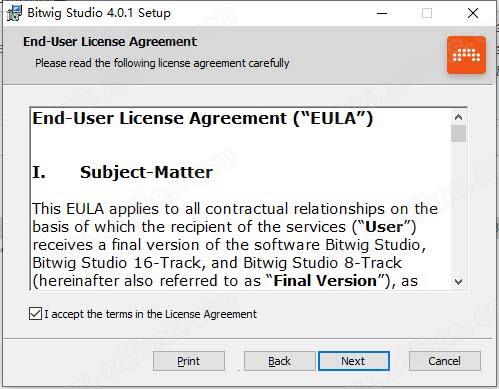Click the EULA scrollbar thumb
499x389 pixels.
458,134
